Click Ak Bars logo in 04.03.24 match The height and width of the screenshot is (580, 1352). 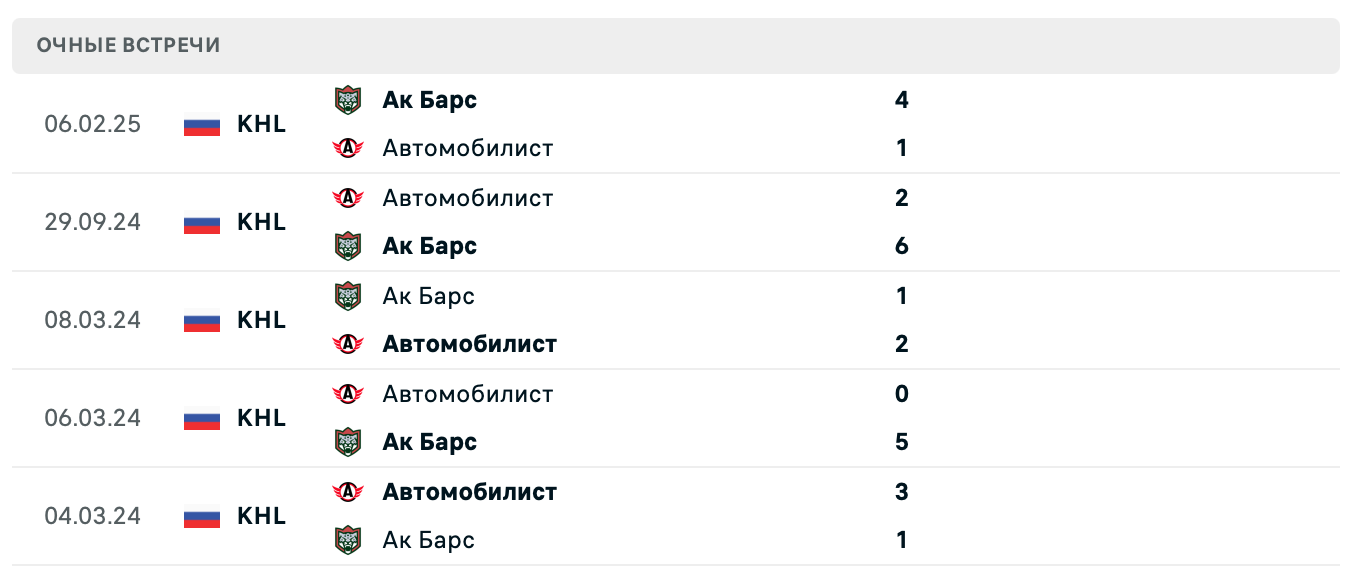point(347,540)
